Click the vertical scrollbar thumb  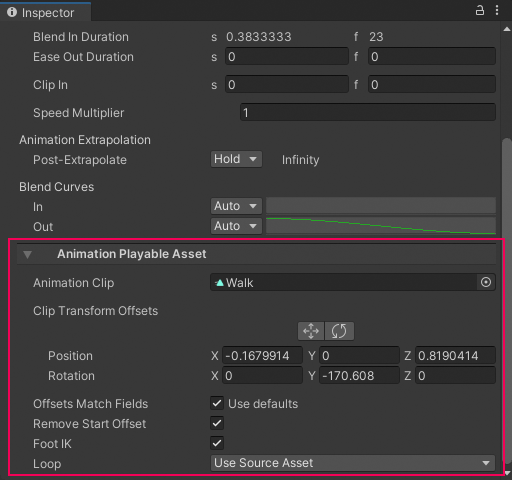coord(507,300)
